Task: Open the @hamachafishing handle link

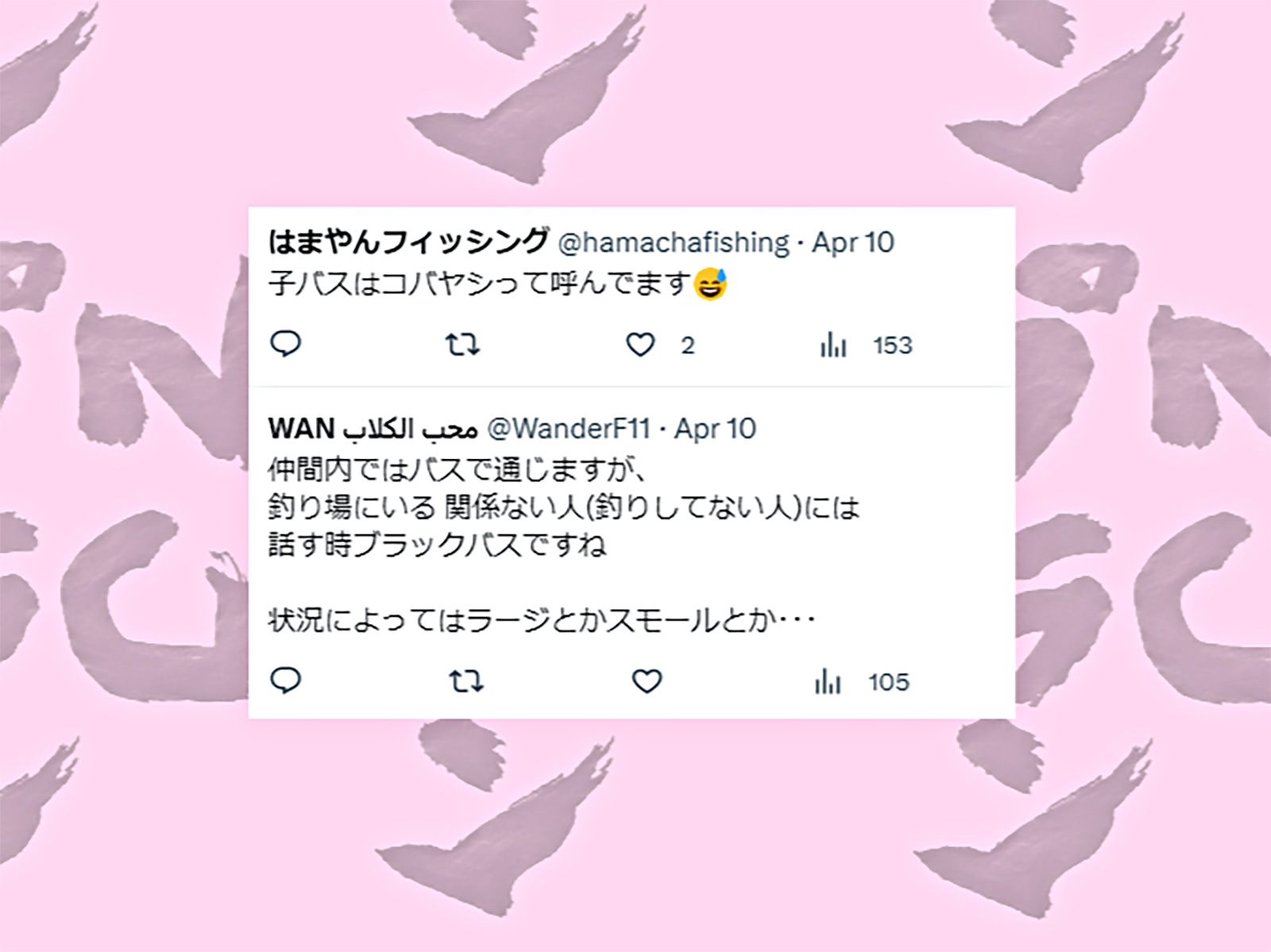Action: pyautogui.click(x=674, y=242)
